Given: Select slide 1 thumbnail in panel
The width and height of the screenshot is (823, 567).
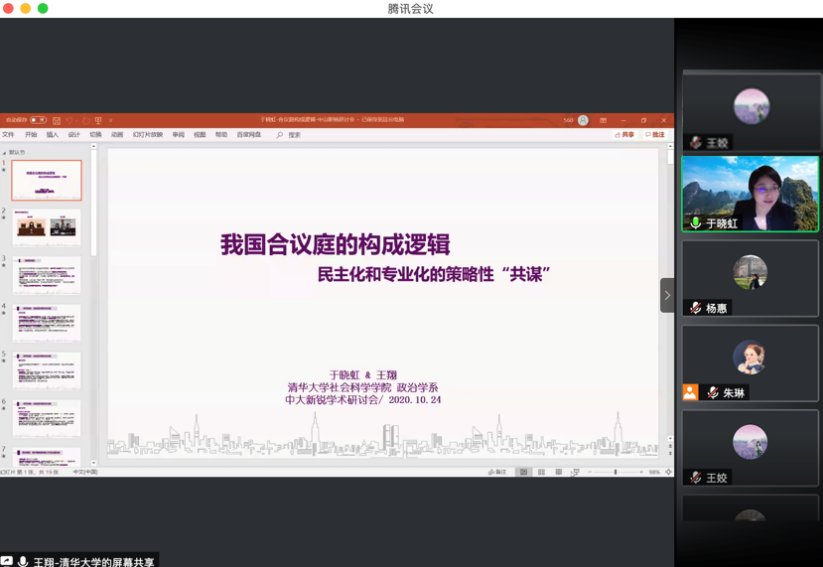Looking at the screenshot, I should tap(47, 180).
